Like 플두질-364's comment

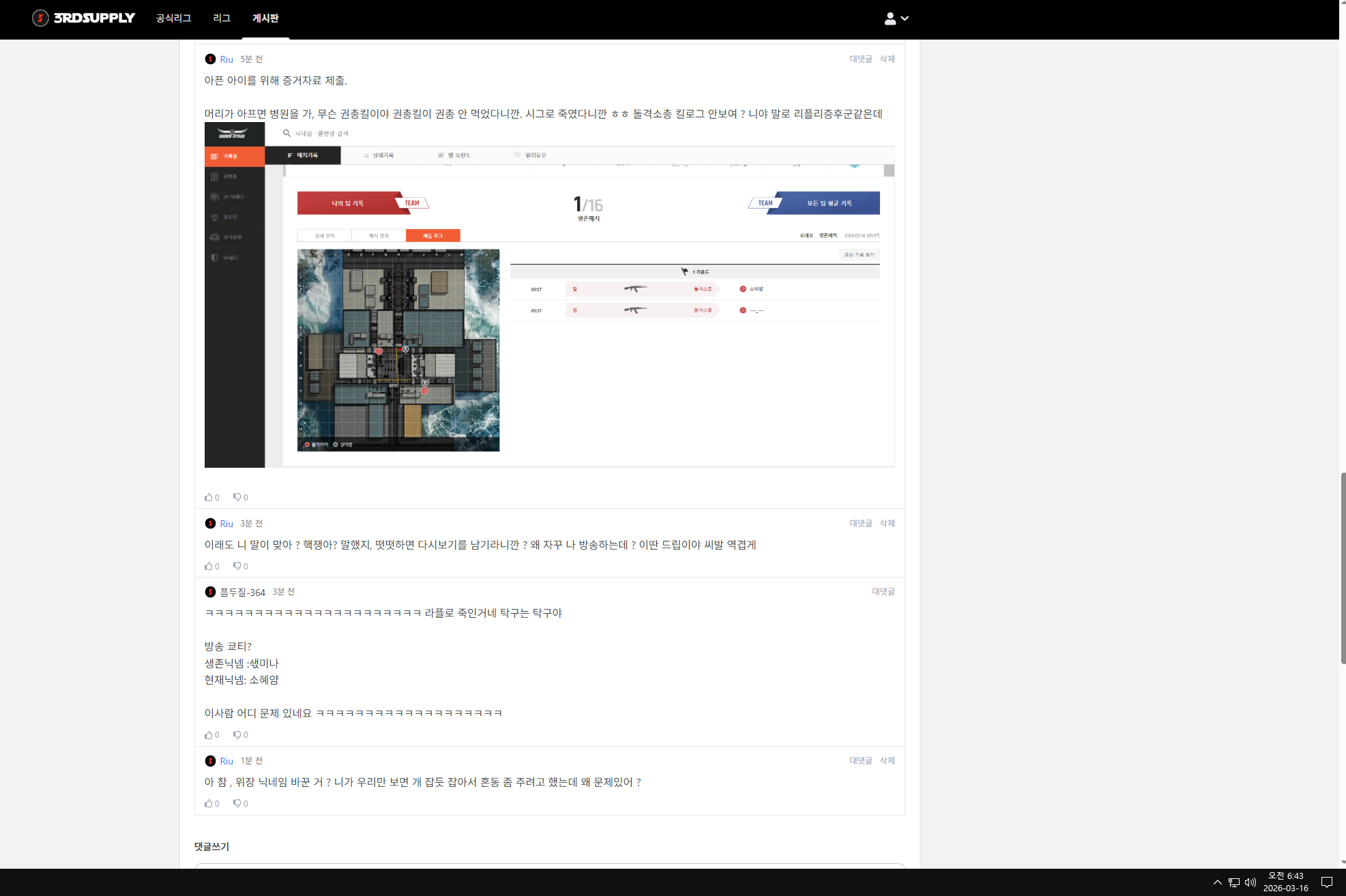[209, 734]
